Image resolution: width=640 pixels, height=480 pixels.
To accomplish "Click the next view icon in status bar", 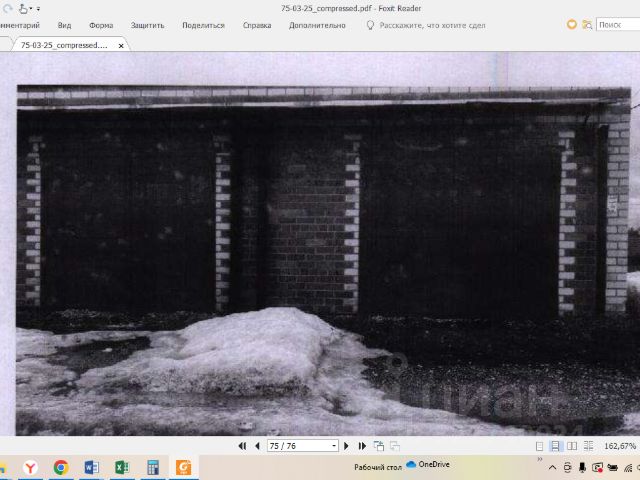I will (395, 446).
